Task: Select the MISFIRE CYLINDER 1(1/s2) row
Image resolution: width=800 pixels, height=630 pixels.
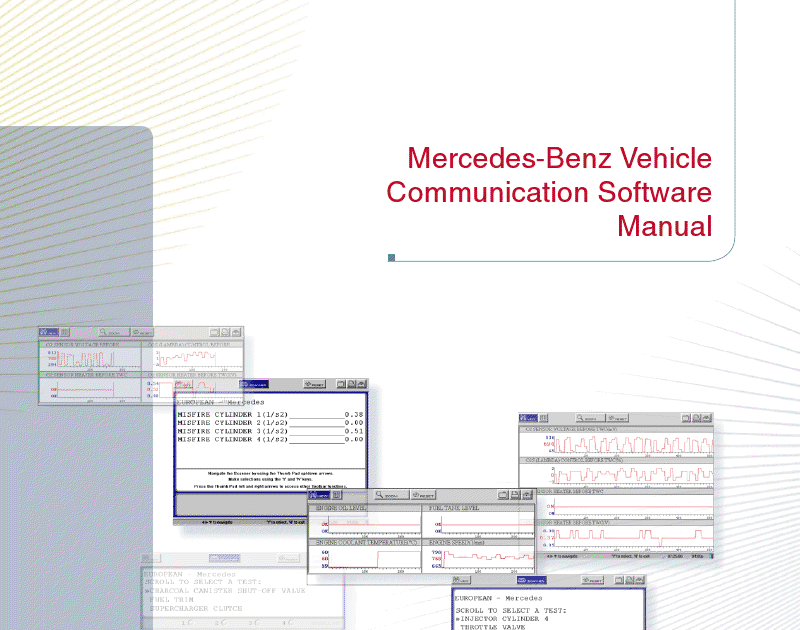Action: click(x=270, y=415)
